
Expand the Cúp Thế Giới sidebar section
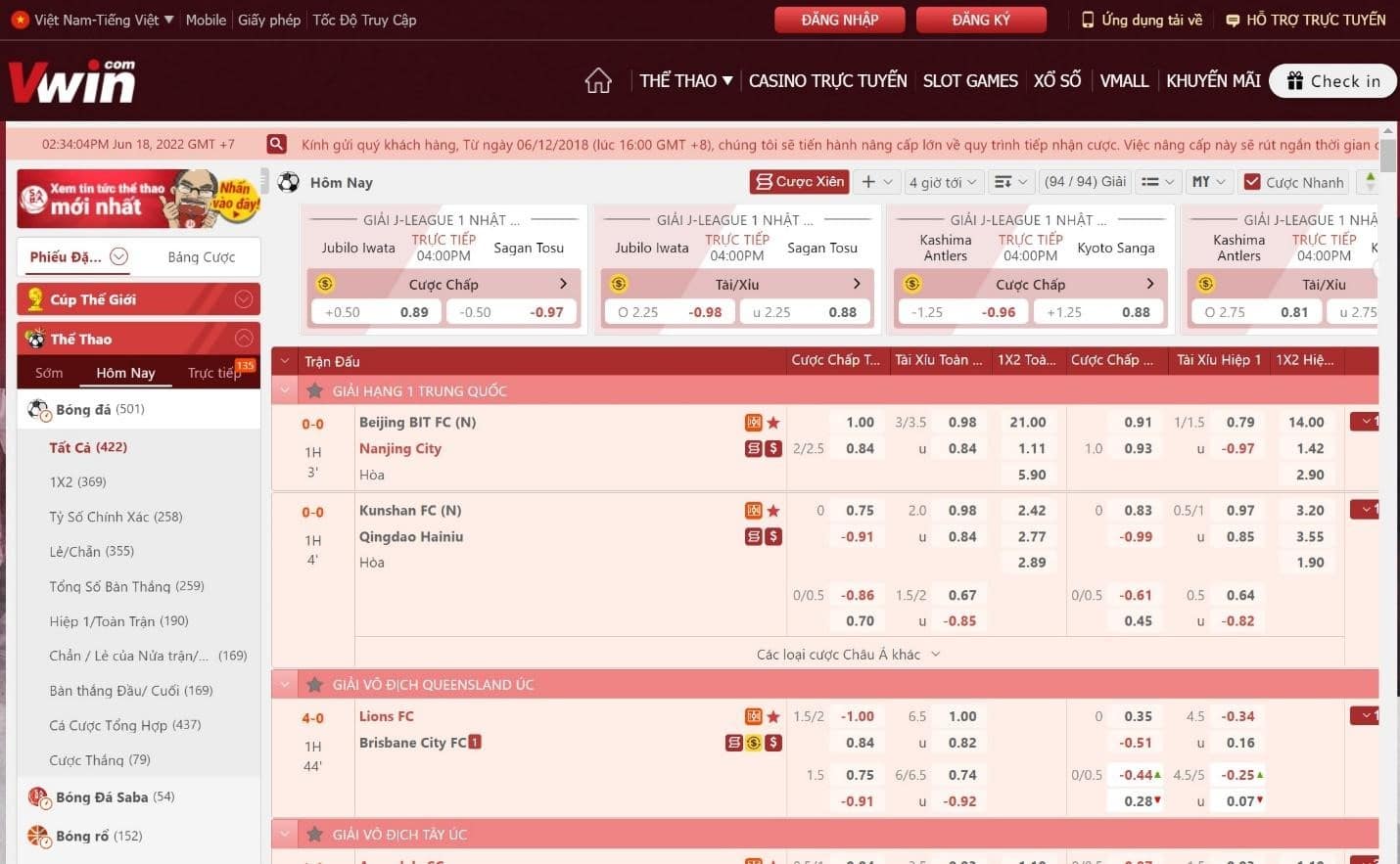coord(244,299)
